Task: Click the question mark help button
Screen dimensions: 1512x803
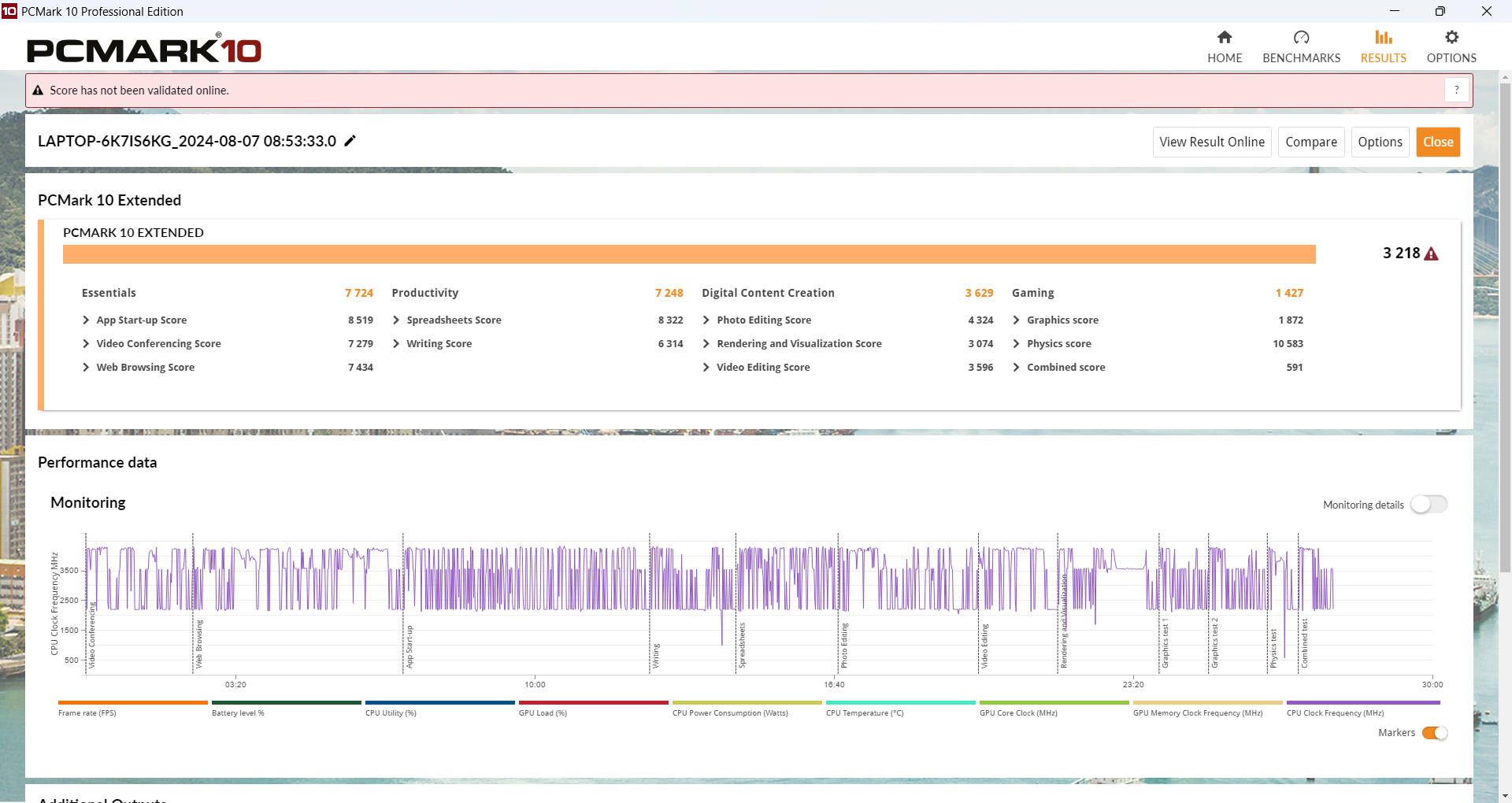Action: [1456, 90]
